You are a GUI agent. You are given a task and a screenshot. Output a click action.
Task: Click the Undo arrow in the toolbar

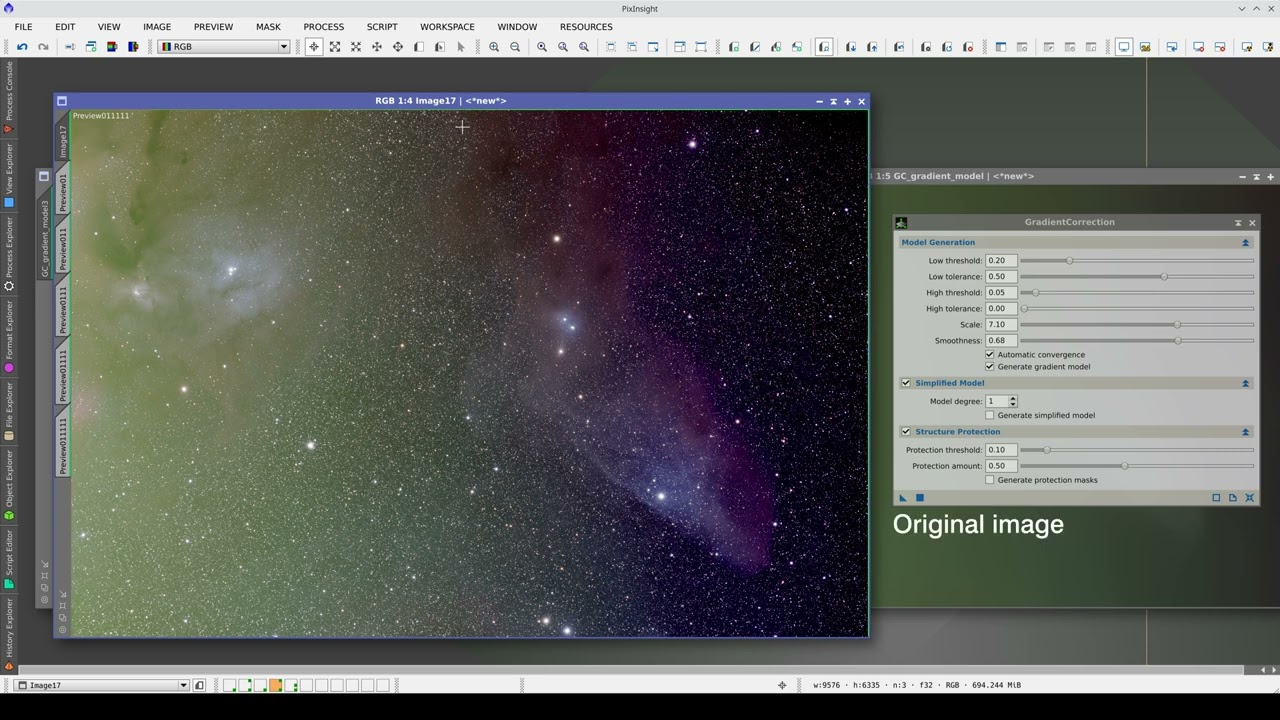[22, 47]
